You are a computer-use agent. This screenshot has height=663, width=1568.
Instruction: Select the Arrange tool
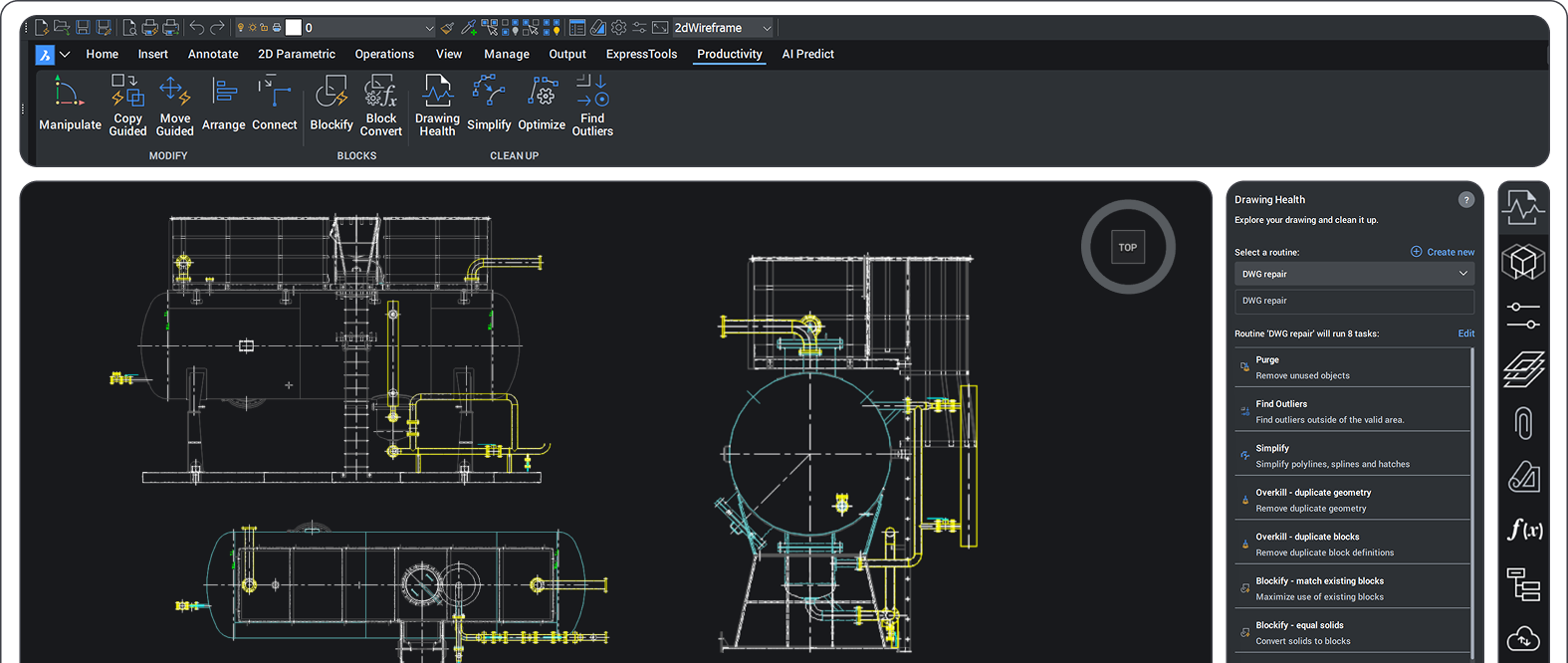click(223, 104)
